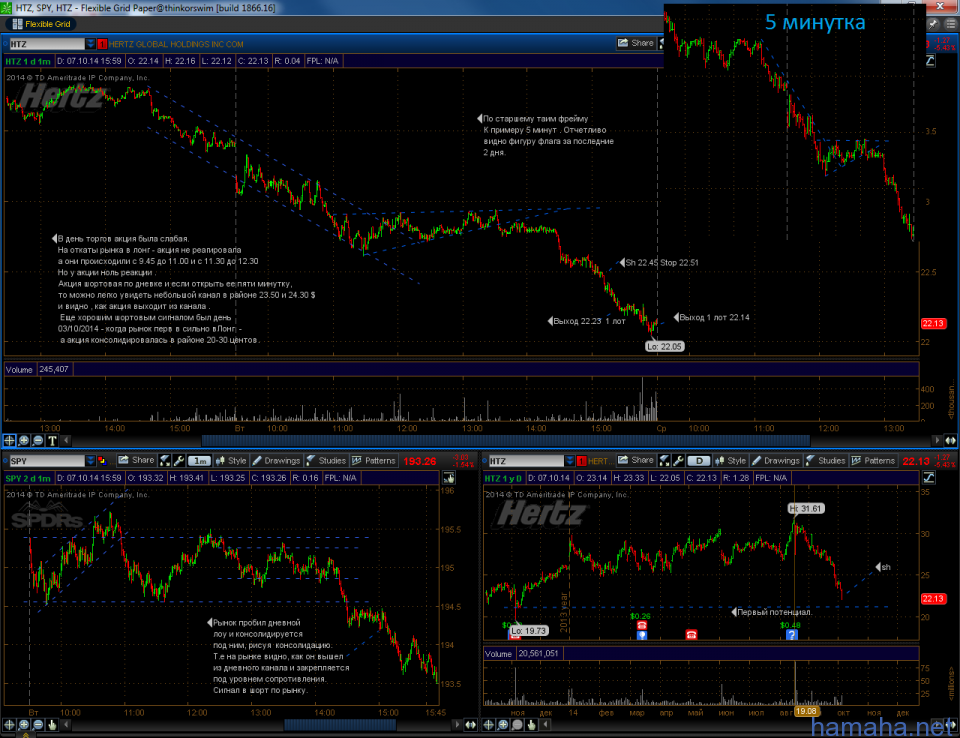Click the red alert icon in bottom-right HTZ chart

582,461
